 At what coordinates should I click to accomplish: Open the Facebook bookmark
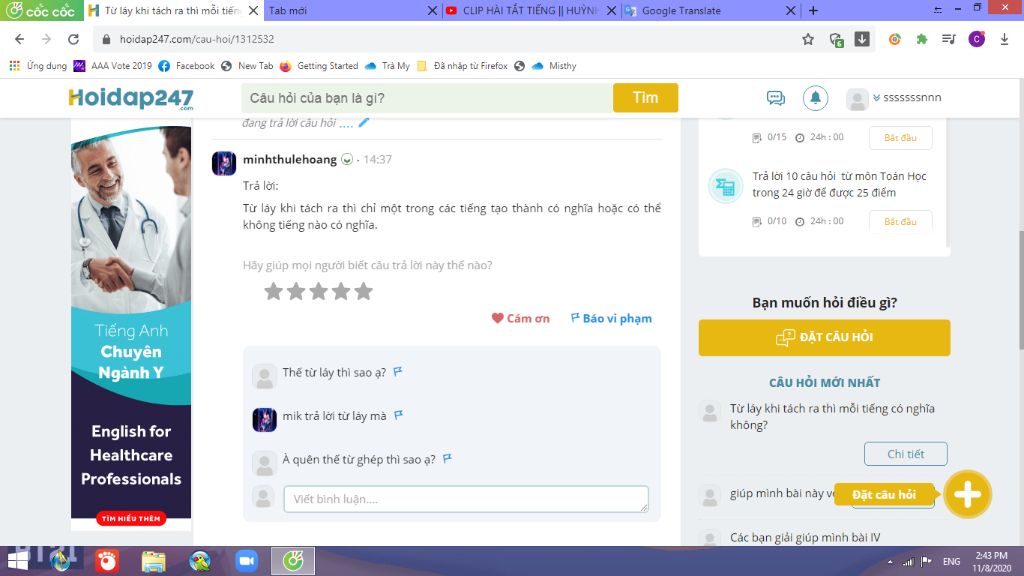pyautogui.click(x=187, y=66)
